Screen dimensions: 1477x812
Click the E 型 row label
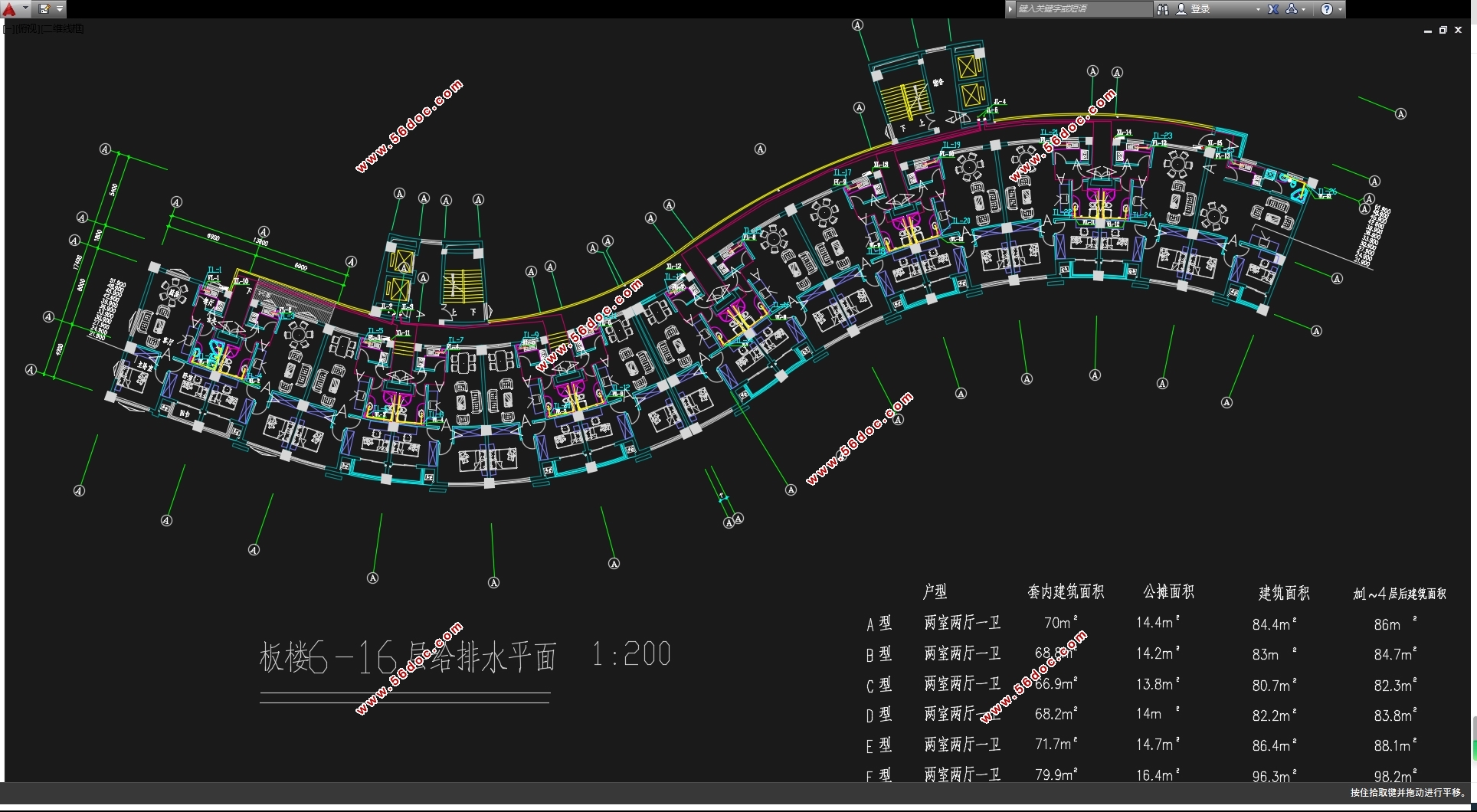point(879,745)
